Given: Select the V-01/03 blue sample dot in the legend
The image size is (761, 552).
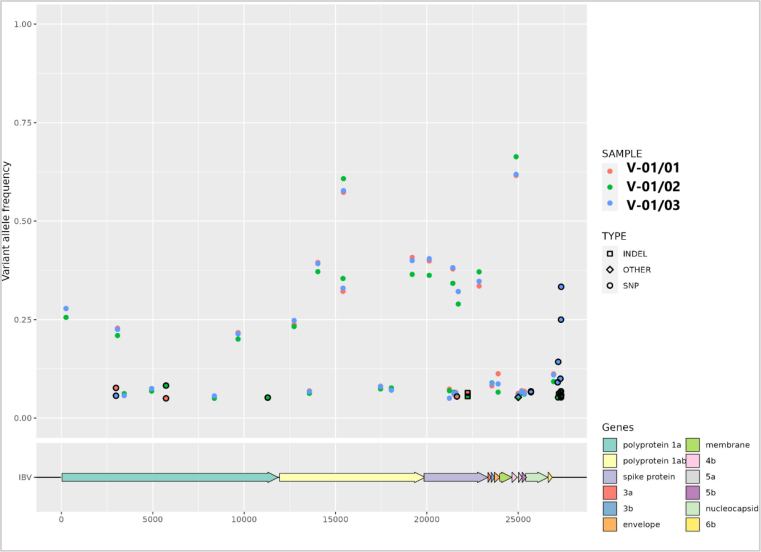Looking at the screenshot, I should [610, 204].
